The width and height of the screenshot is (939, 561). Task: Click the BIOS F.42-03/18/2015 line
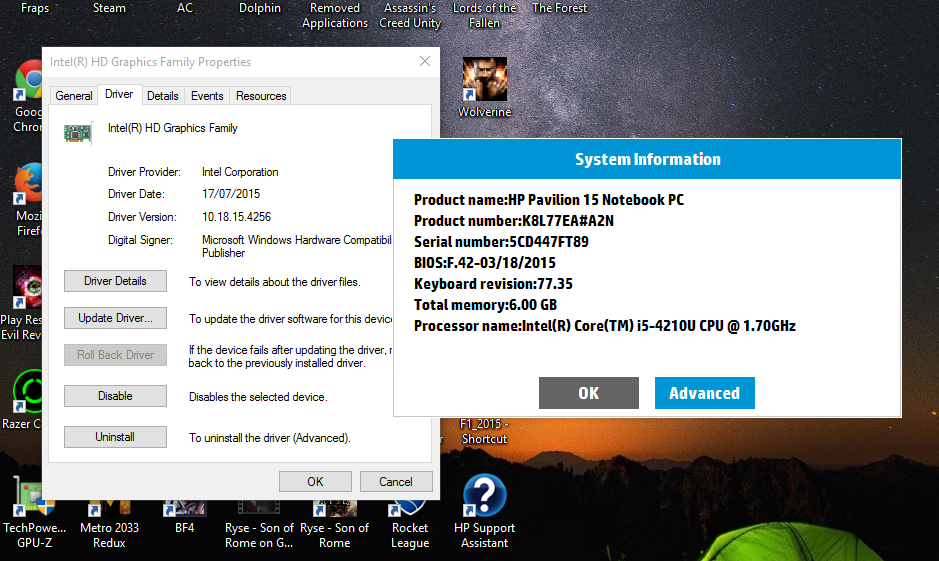click(x=484, y=263)
